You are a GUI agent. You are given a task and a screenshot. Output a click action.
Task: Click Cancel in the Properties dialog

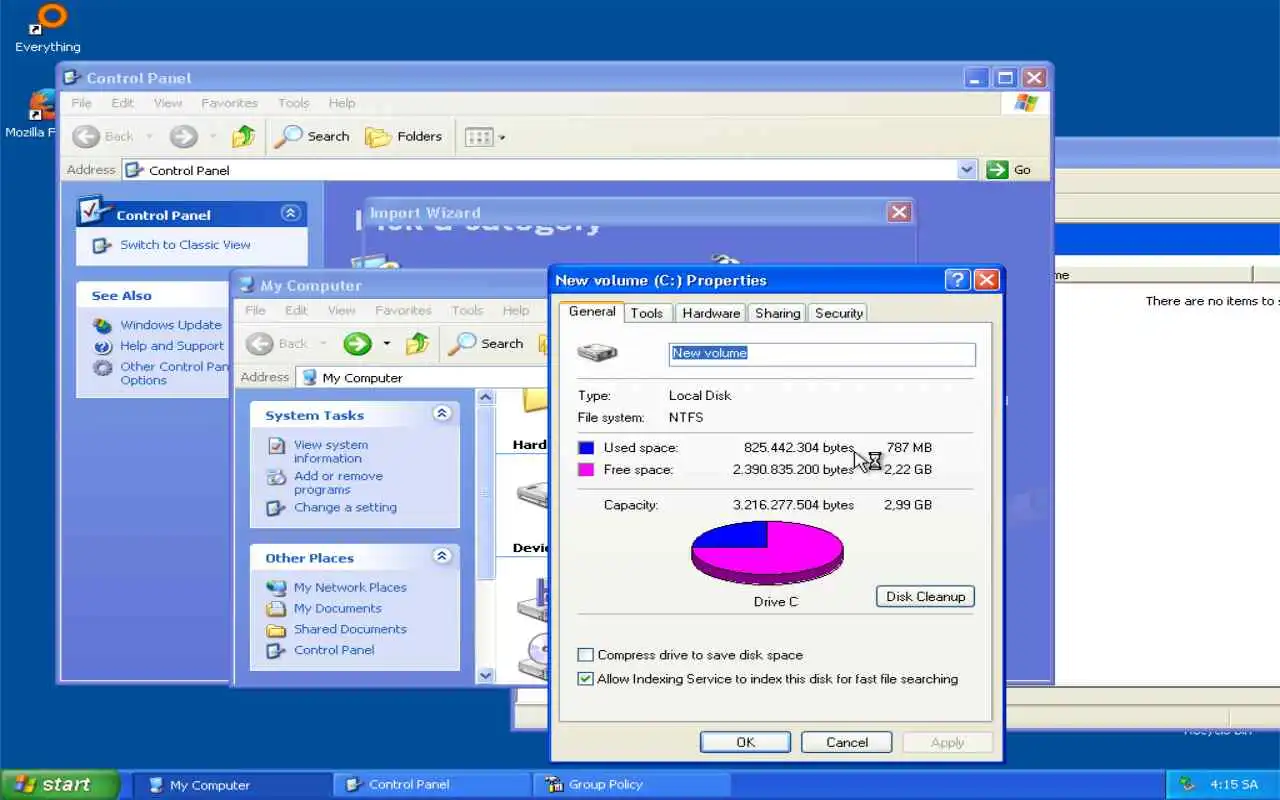(x=847, y=742)
